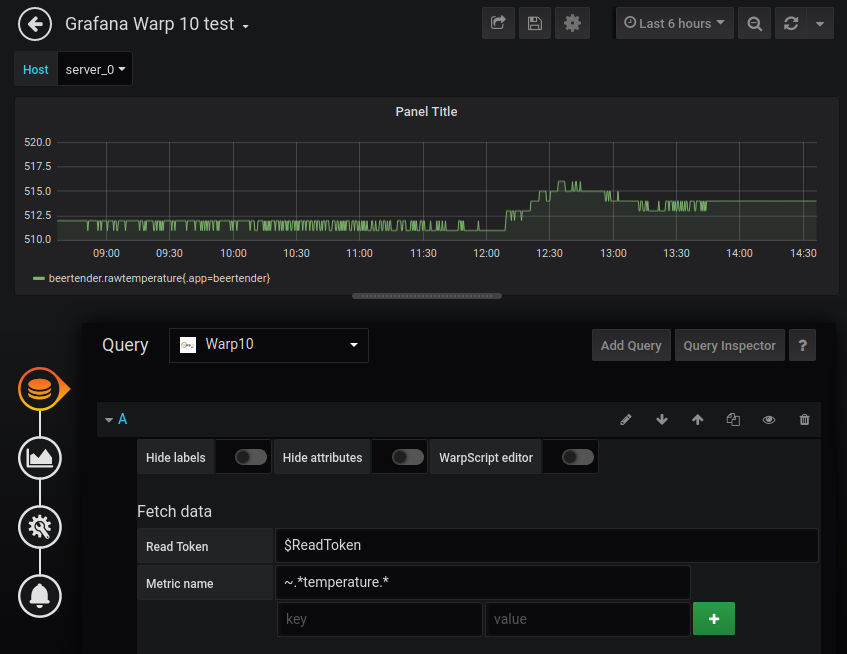Toggle the Hide labels switch
Image resolution: width=847 pixels, height=654 pixels.
[x=251, y=457]
